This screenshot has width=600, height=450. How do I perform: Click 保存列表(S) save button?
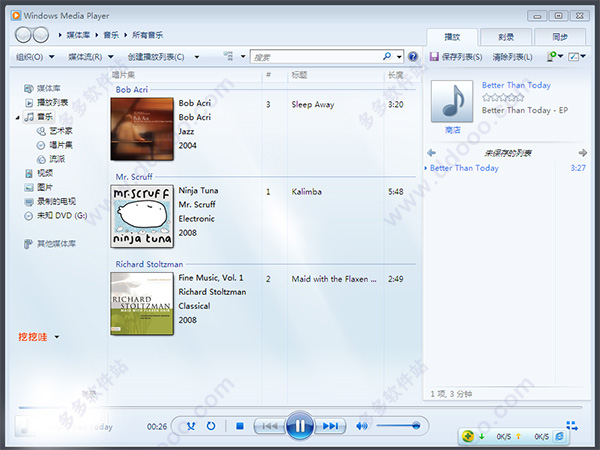click(455, 57)
